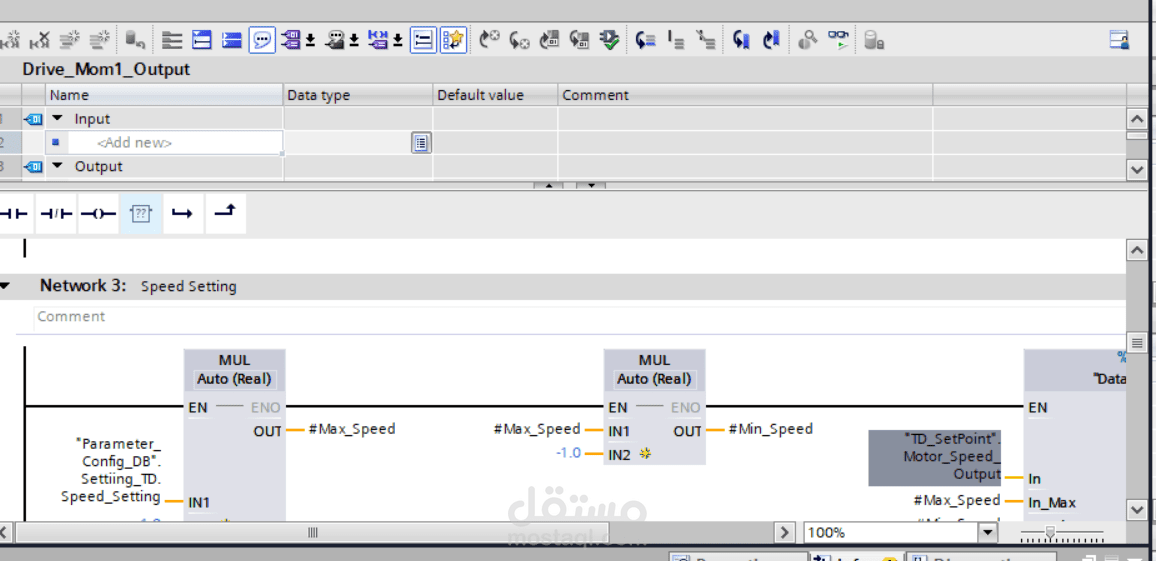1156x561 pixels.
Task: Click the absolute/symbolic operands icon
Action: coord(291,40)
